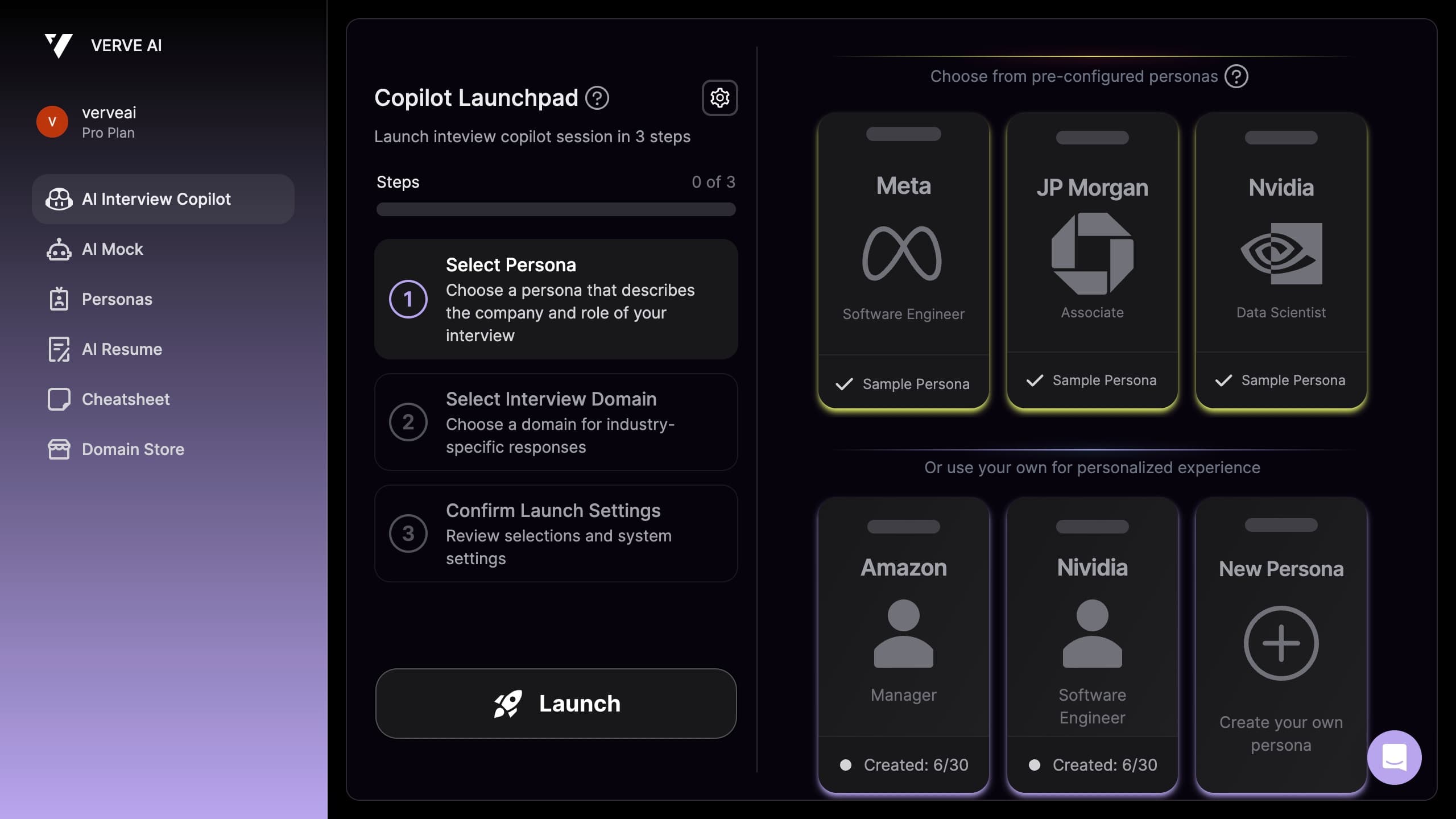The image size is (1456, 819).
Task: Click the 'Software Engineer' label on Meta
Action: click(x=904, y=314)
